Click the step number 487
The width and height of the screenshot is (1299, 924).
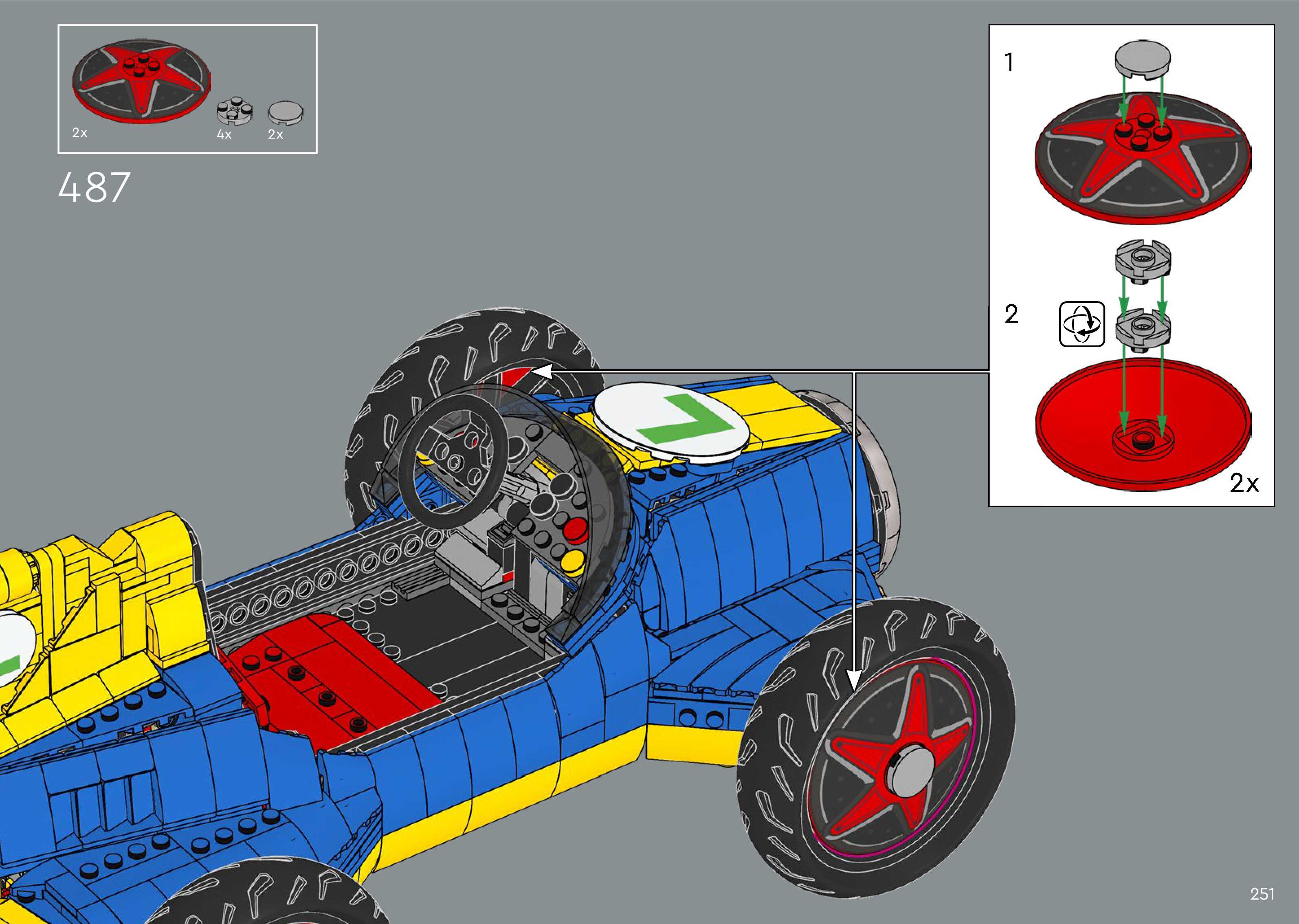[95, 187]
